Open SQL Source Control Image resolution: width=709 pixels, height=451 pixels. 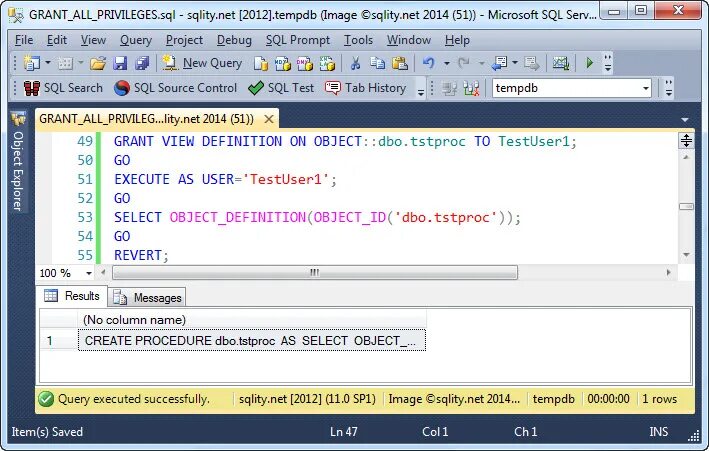(175, 88)
